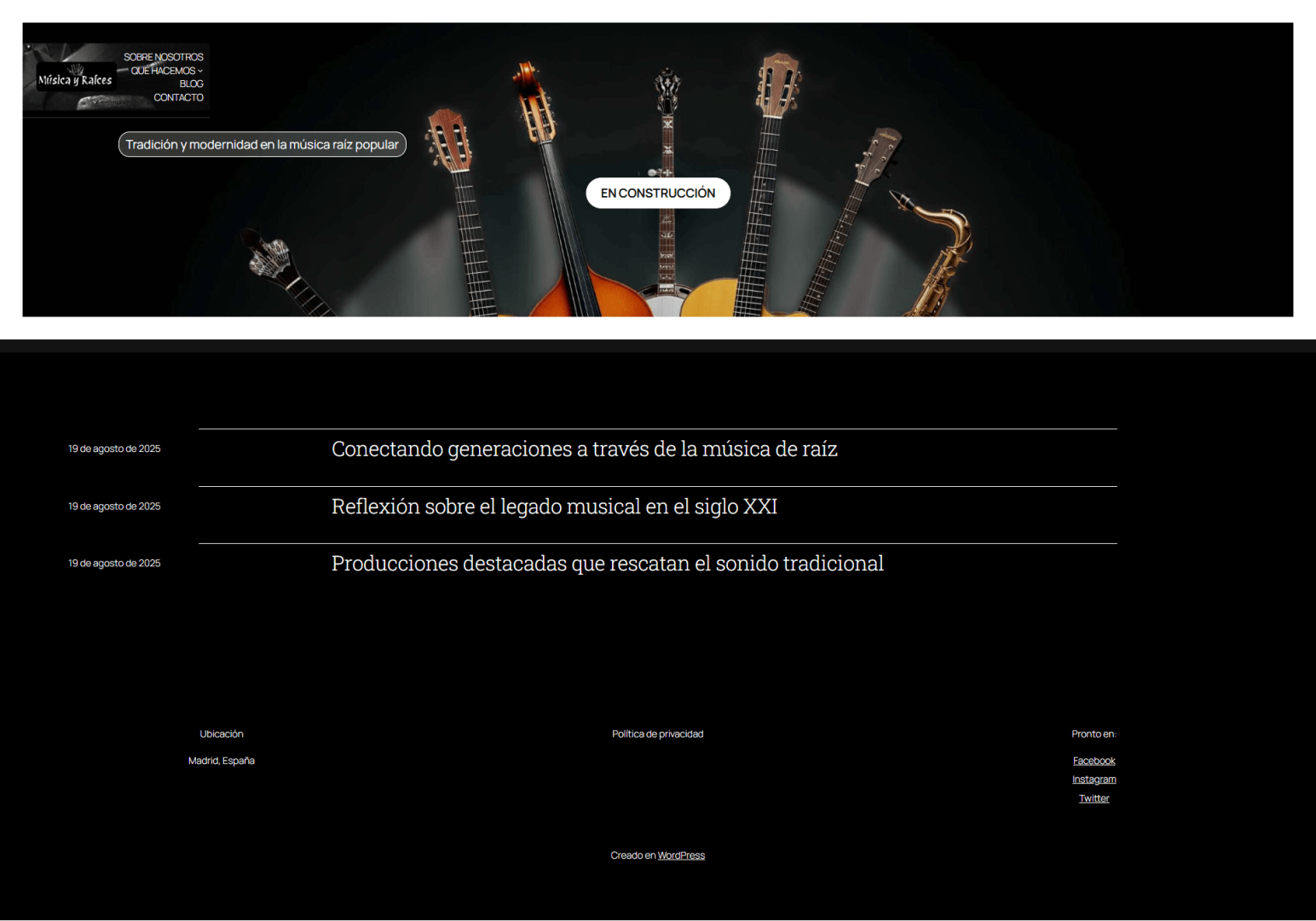
Task: Click the tagline about tradición y modernidad
Action: pyautogui.click(x=262, y=145)
